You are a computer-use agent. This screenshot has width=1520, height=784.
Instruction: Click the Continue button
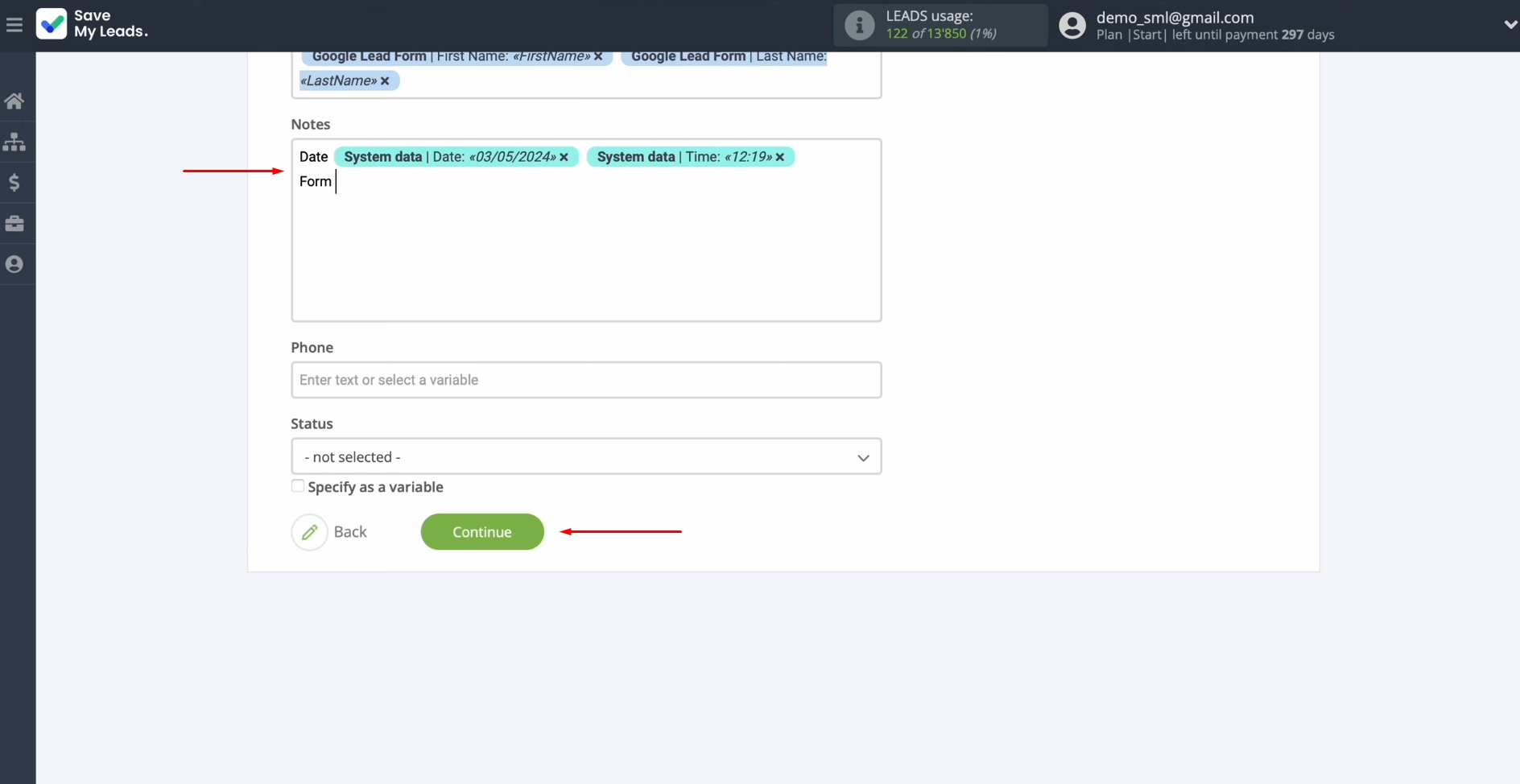(482, 532)
